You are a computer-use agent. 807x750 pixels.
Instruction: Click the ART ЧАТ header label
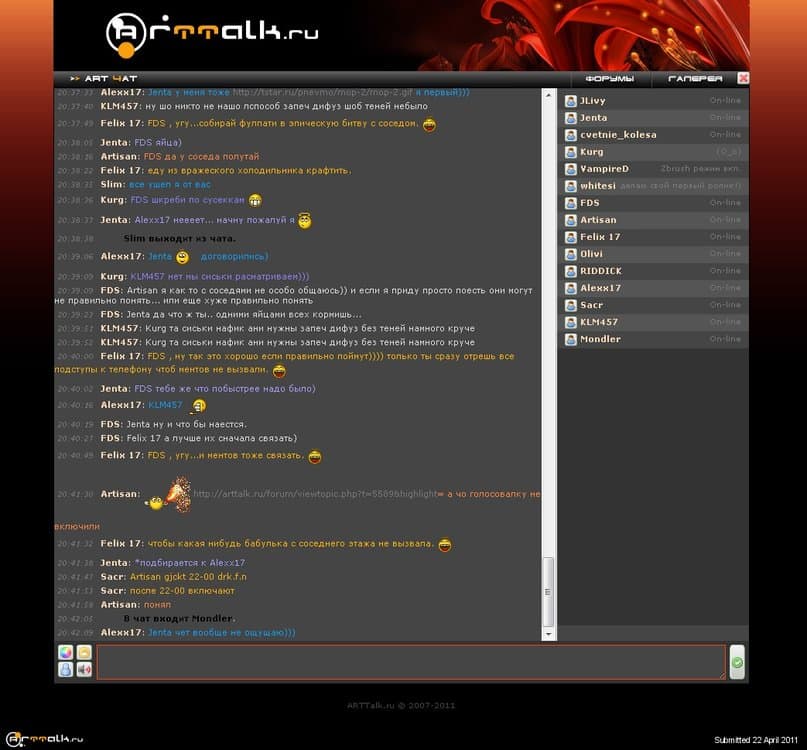[110, 78]
